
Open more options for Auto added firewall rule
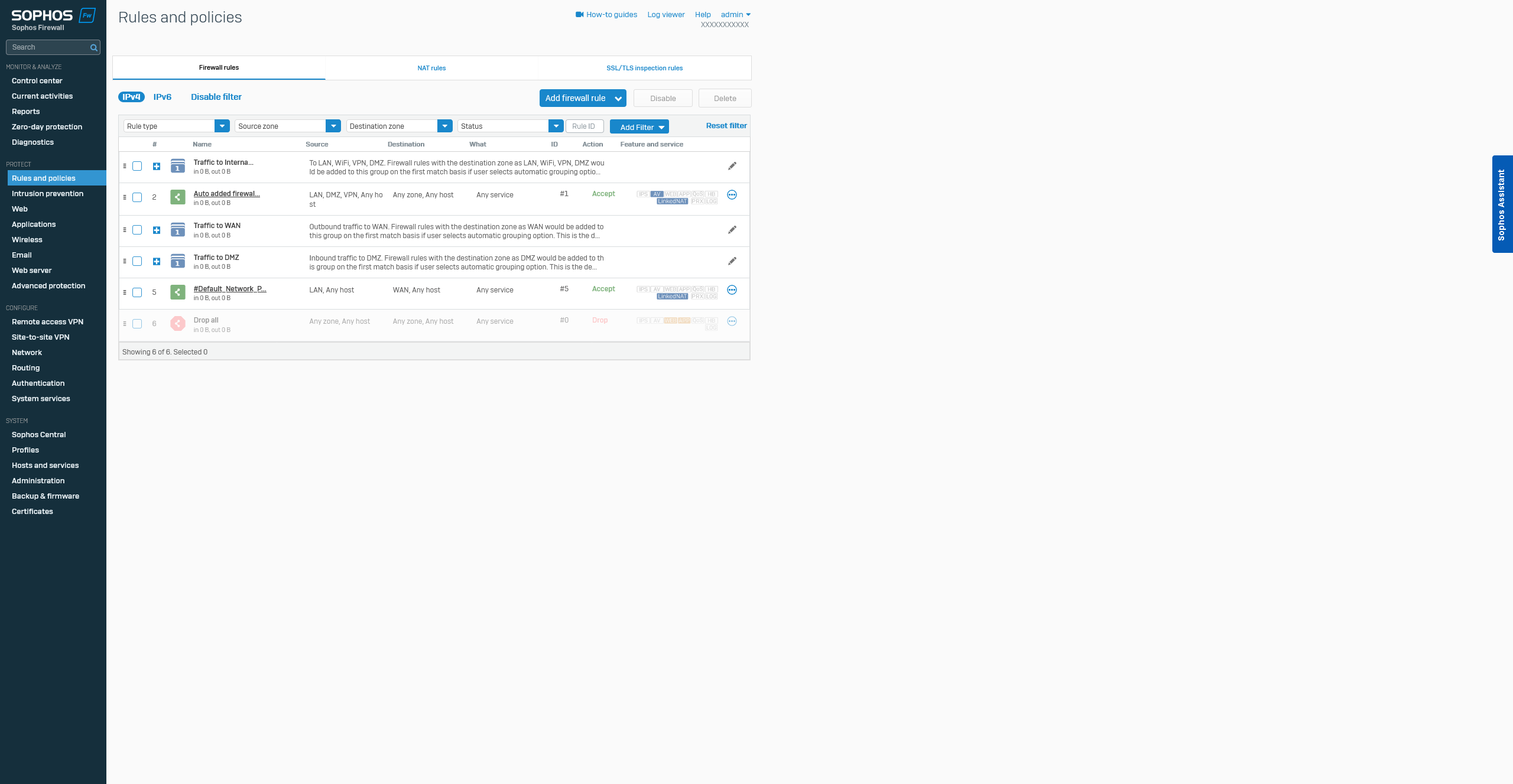[x=732, y=195]
